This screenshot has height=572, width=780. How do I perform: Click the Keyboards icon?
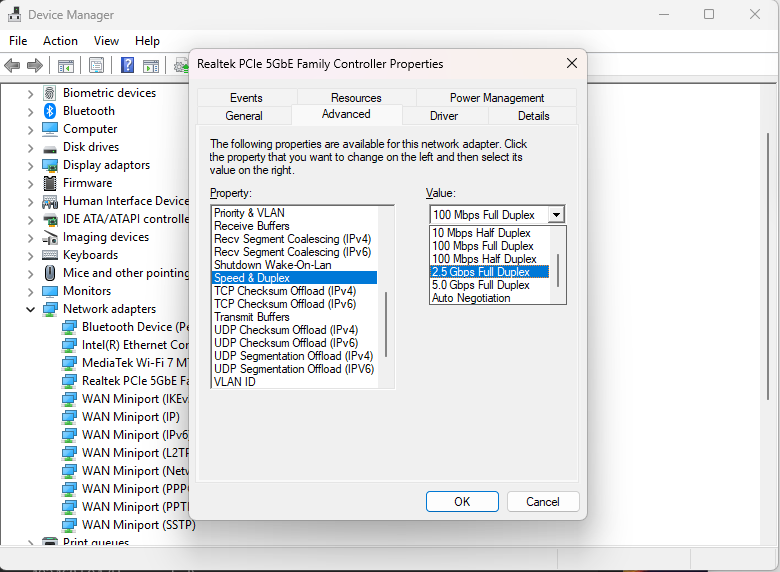click(50, 255)
